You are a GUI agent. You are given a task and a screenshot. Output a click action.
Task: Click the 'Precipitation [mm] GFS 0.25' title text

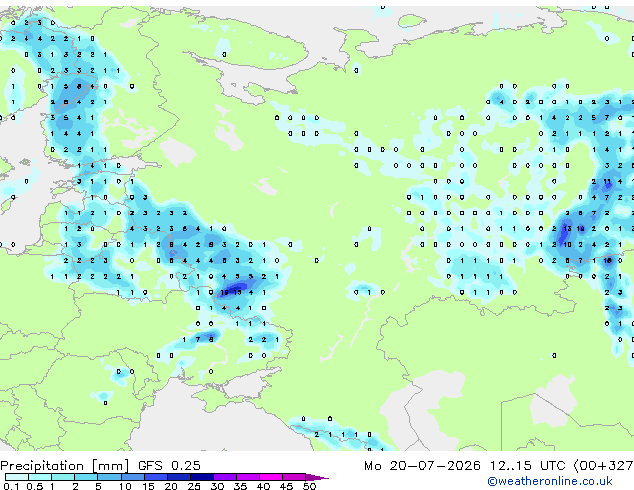pos(100,466)
